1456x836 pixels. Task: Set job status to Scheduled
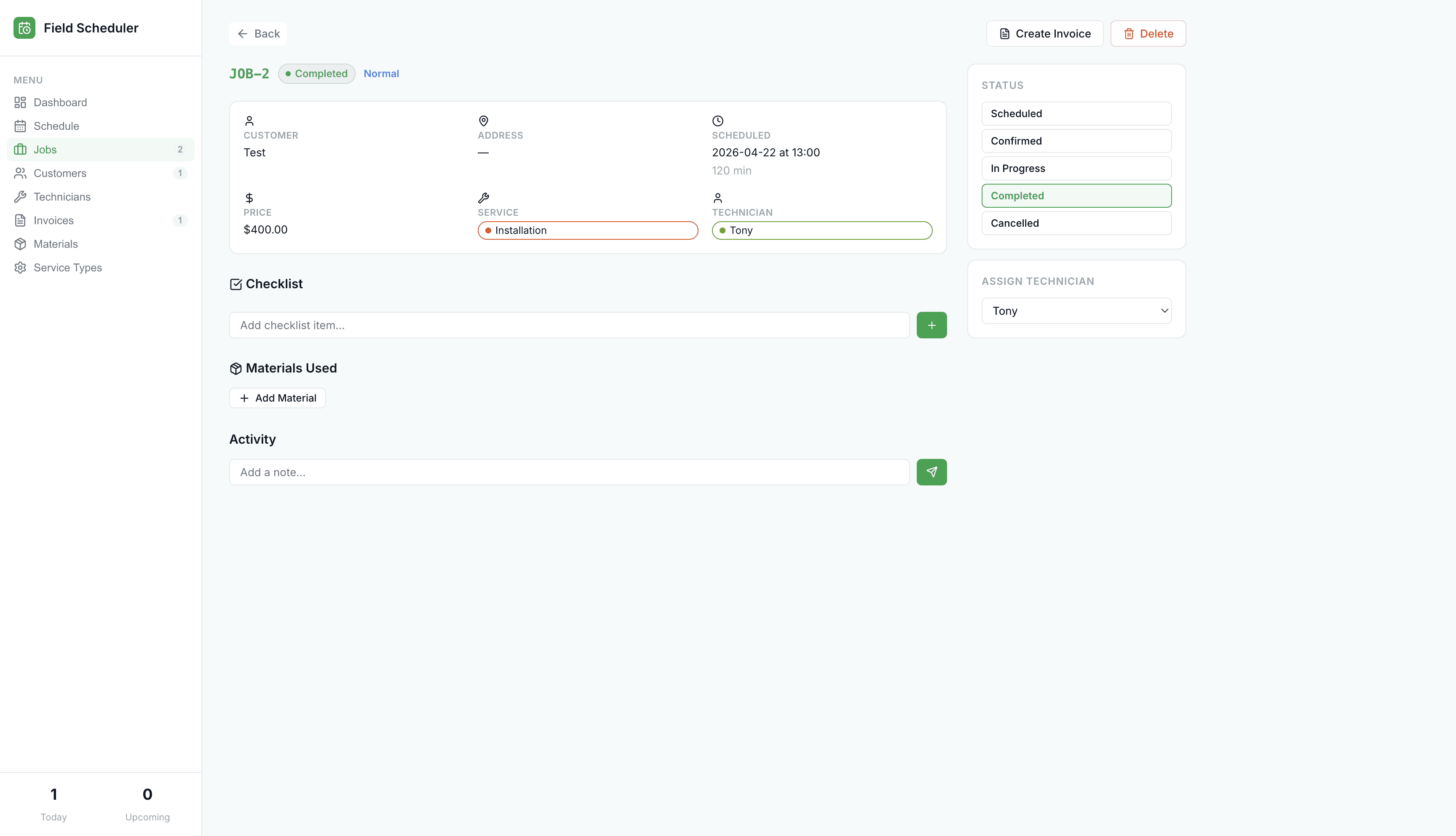[1076, 114]
